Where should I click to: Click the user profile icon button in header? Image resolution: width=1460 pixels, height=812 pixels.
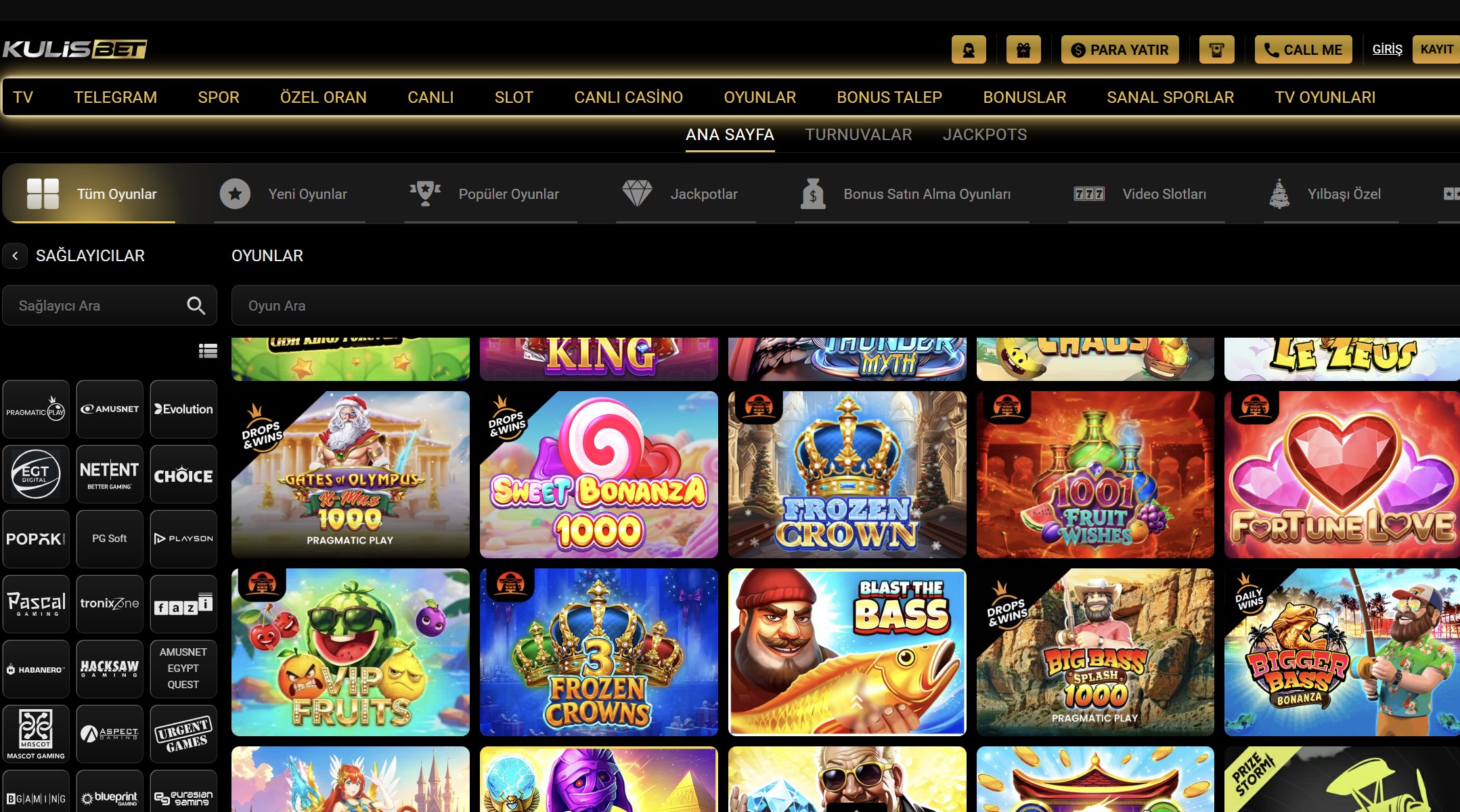click(969, 49)
